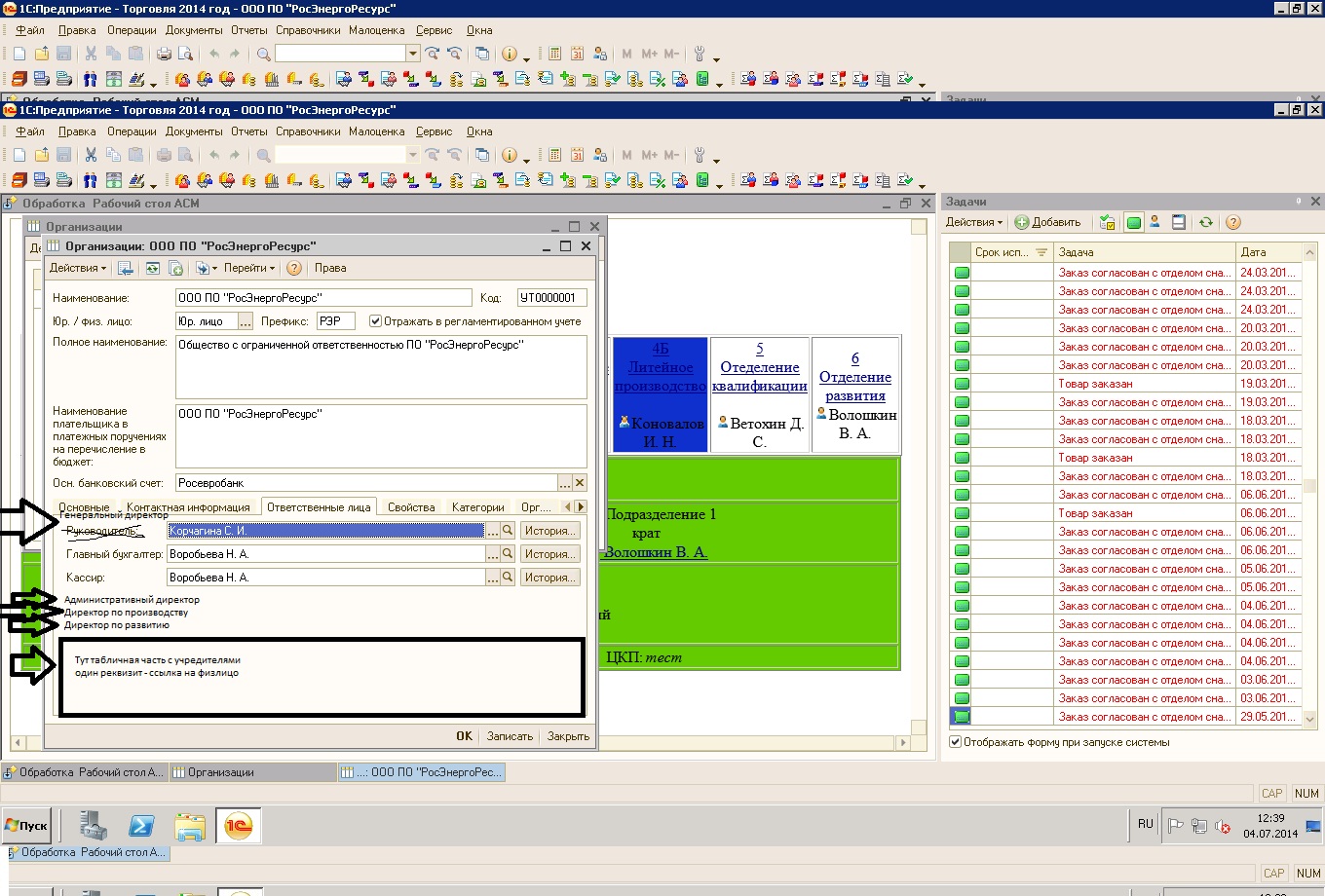The height and width of the screenshot is (896, 1325).
Task: Open the Действия dropdown in the organization form
Action: point(78,268)
